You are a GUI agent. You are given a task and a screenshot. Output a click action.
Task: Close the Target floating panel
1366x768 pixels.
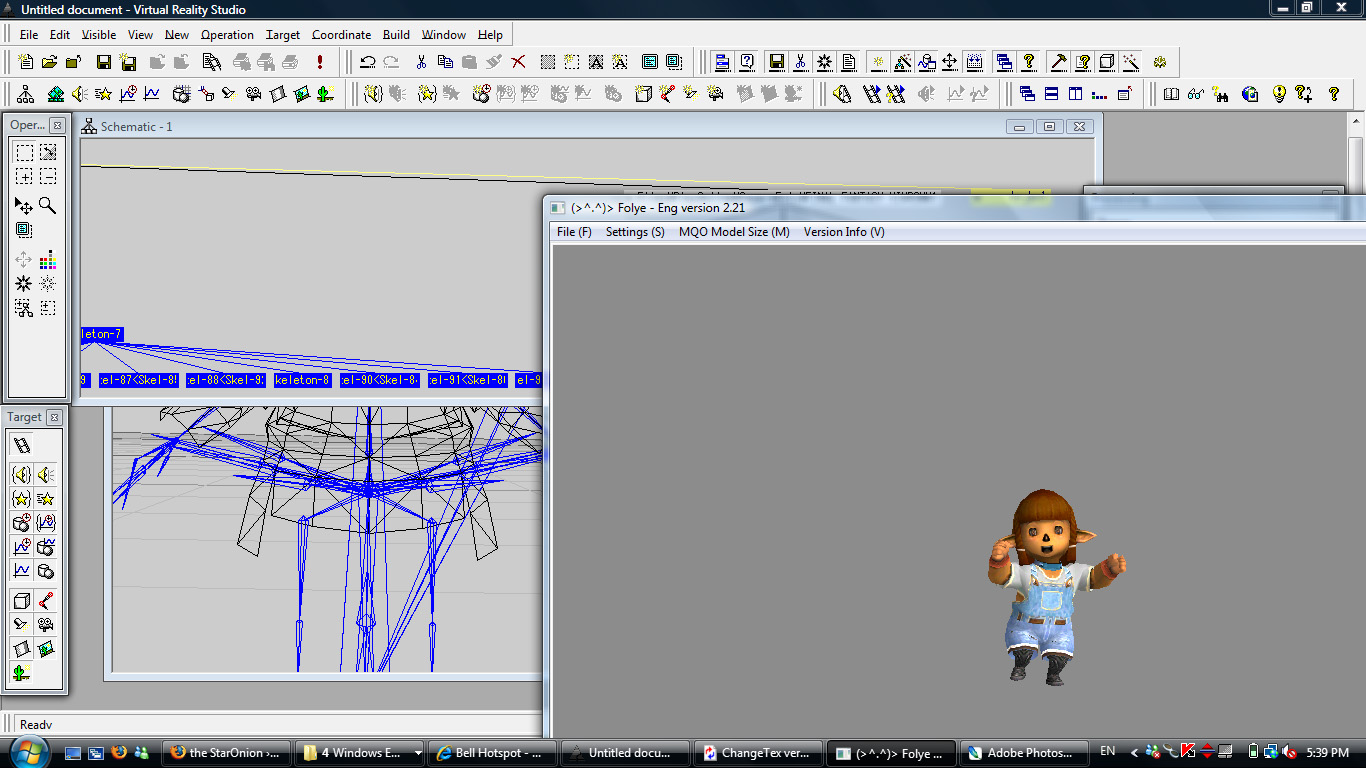tap(55, 417)
